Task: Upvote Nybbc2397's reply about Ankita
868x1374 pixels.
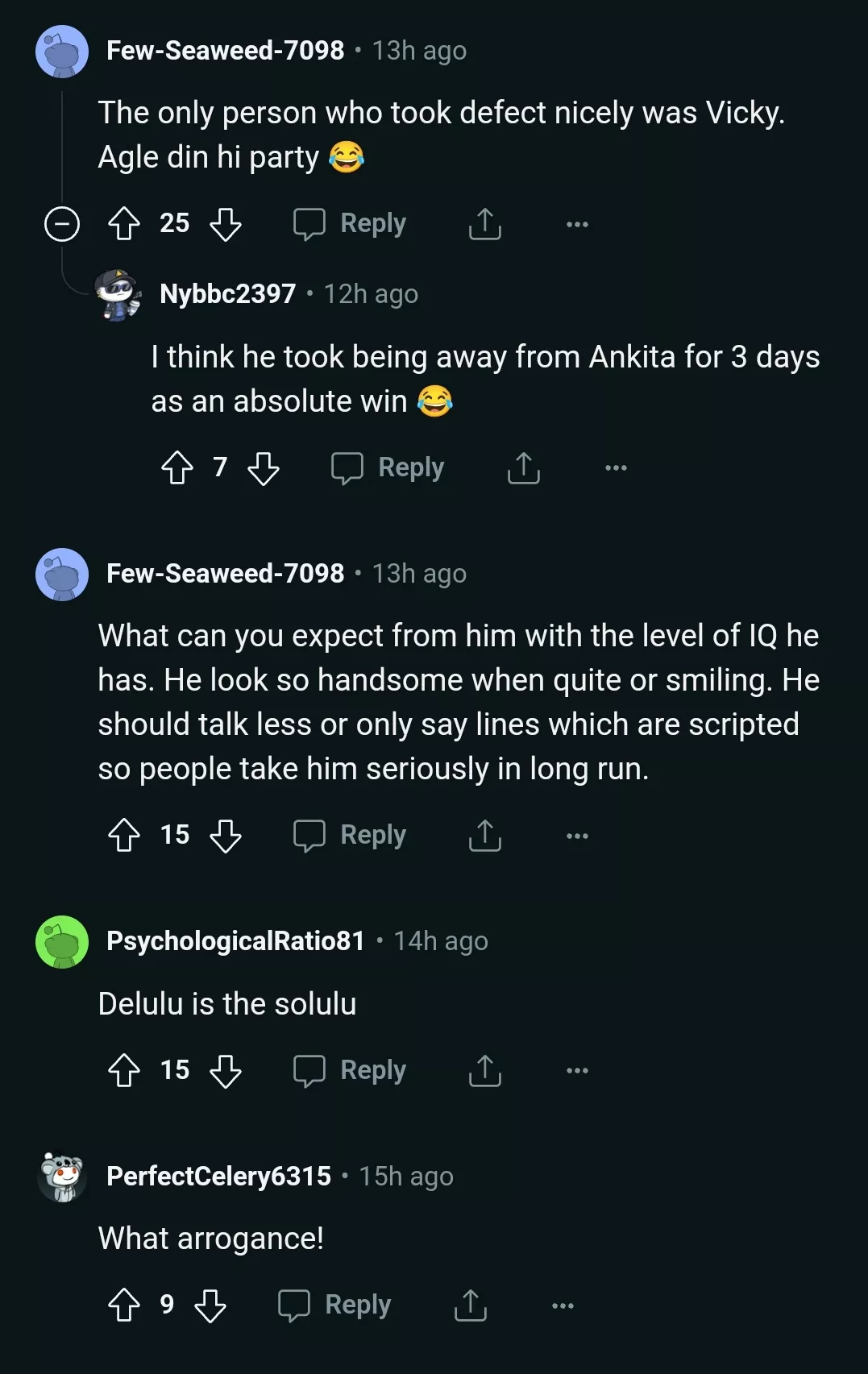Action: pyautogui.click(x=177, y=467)
